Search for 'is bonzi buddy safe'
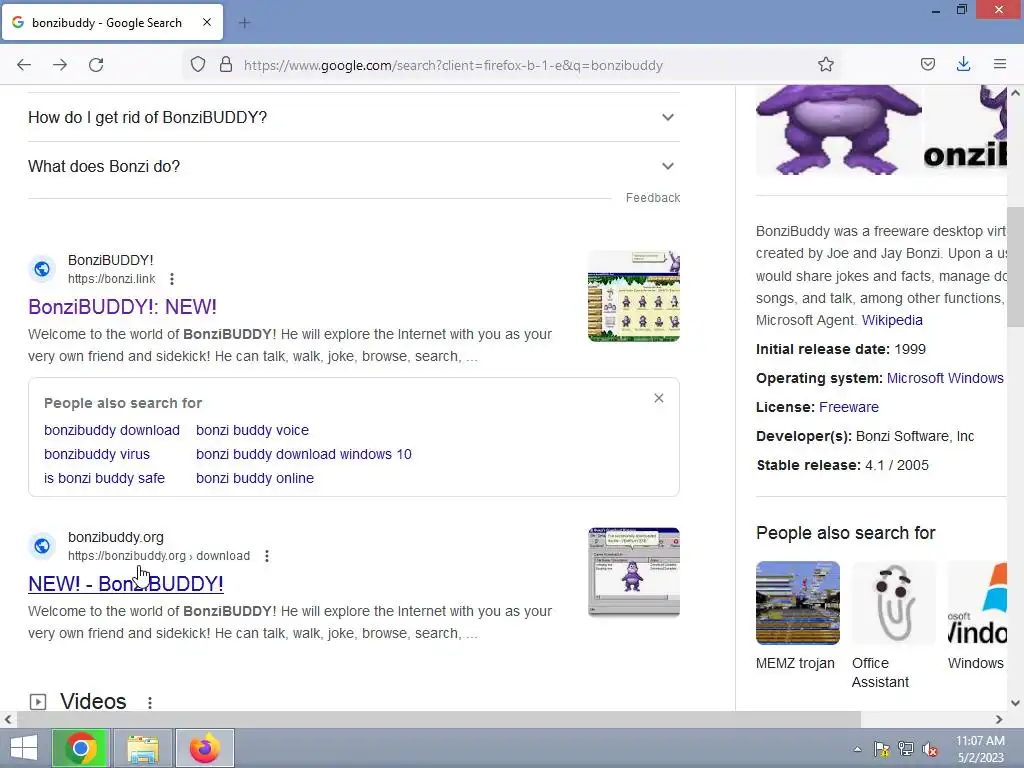The image size is (1024, 768). pyautogui.click(x=104, y=479)
